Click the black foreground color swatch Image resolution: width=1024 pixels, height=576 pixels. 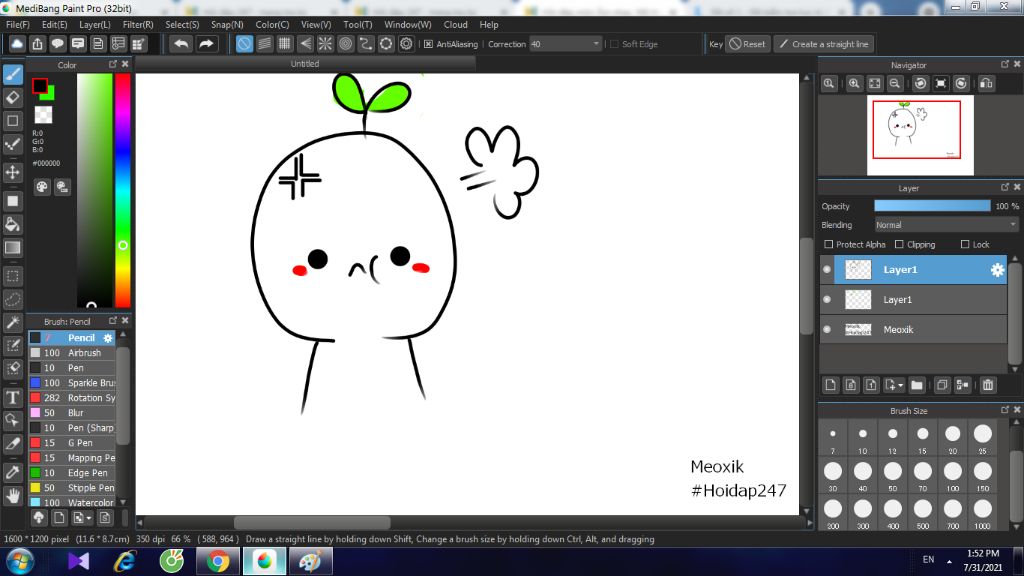click(x=40, y=86)
